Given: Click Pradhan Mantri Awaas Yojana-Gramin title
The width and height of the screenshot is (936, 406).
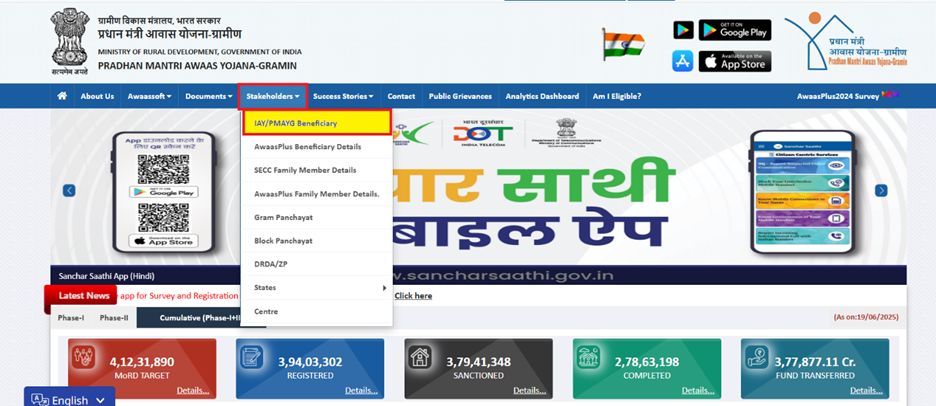Looking at the screenshot, I should coord(197,66).
